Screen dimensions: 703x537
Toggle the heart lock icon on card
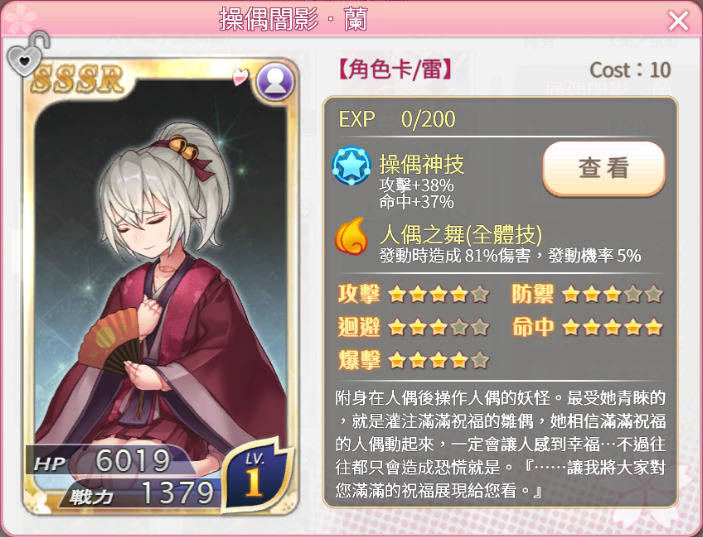pyautogui.click(x=27, y=54)
